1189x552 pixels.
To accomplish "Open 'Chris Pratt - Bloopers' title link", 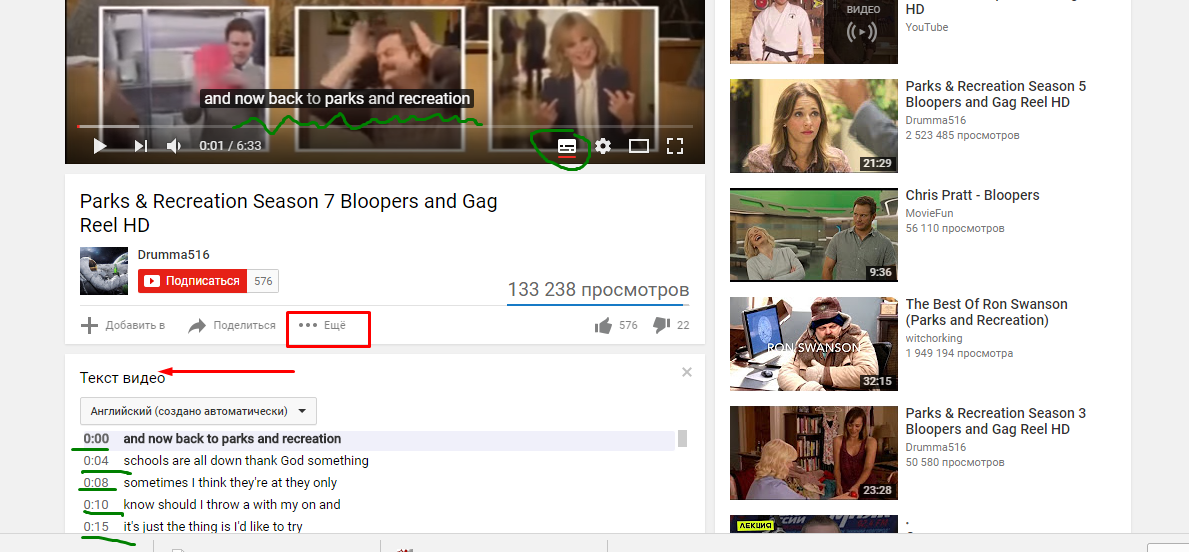I will 972,196.
